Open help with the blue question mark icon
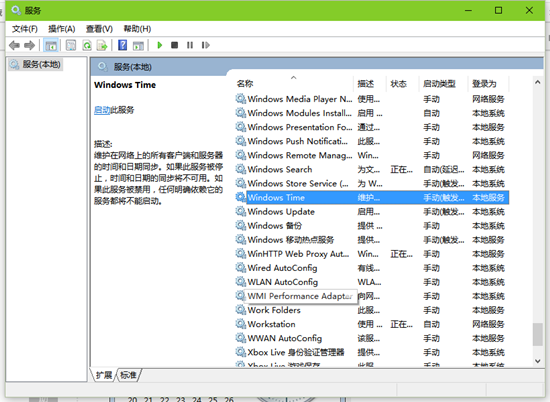Image resolution: width=550 pixels, height=402 pixels. pos(122,45)
